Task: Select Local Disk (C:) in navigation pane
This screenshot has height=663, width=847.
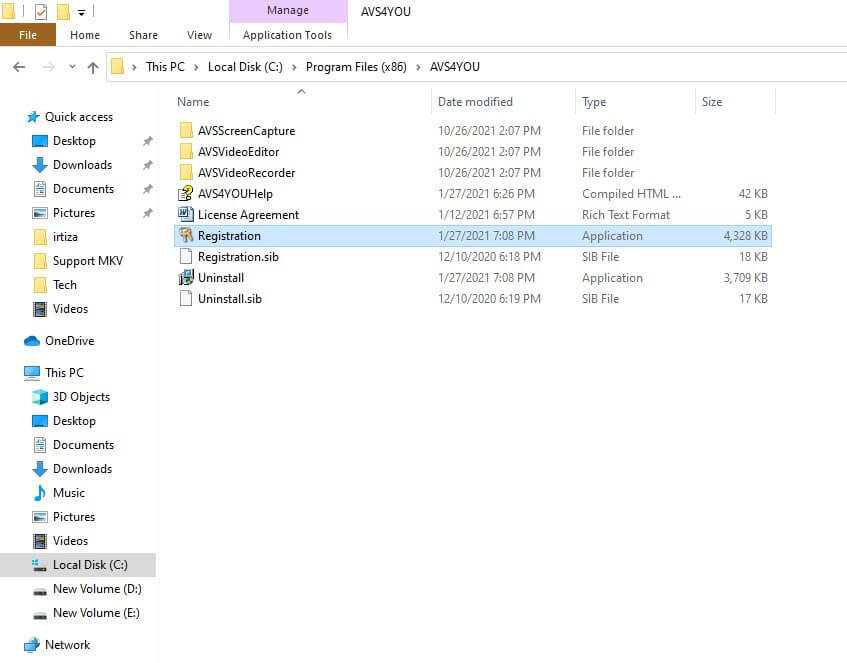Action: tap(79, 565)
